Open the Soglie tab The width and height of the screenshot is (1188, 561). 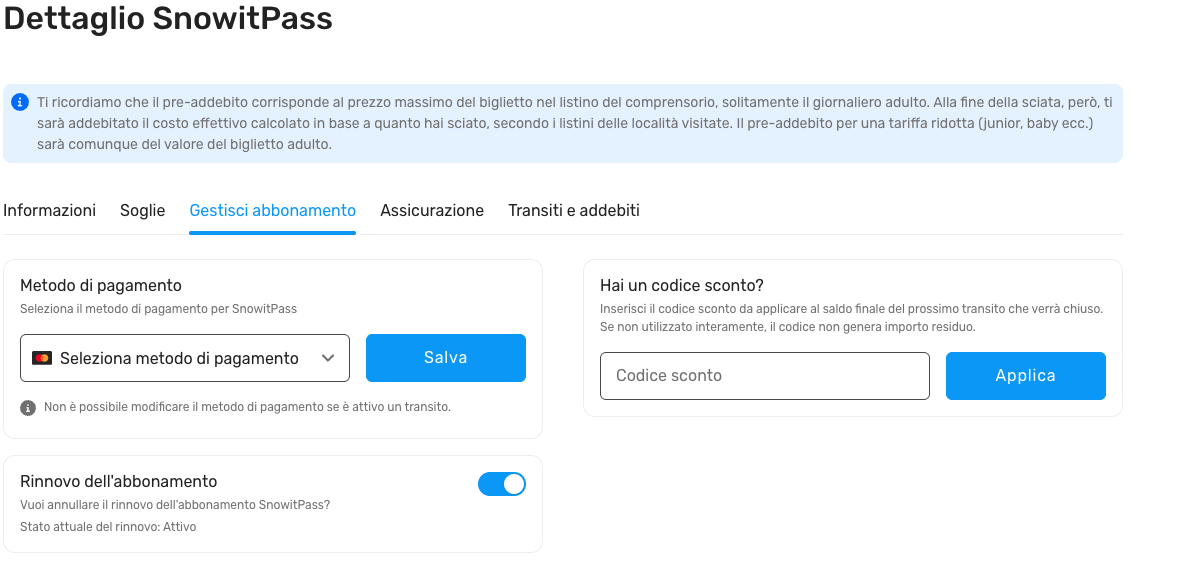(x=142, y=210)
